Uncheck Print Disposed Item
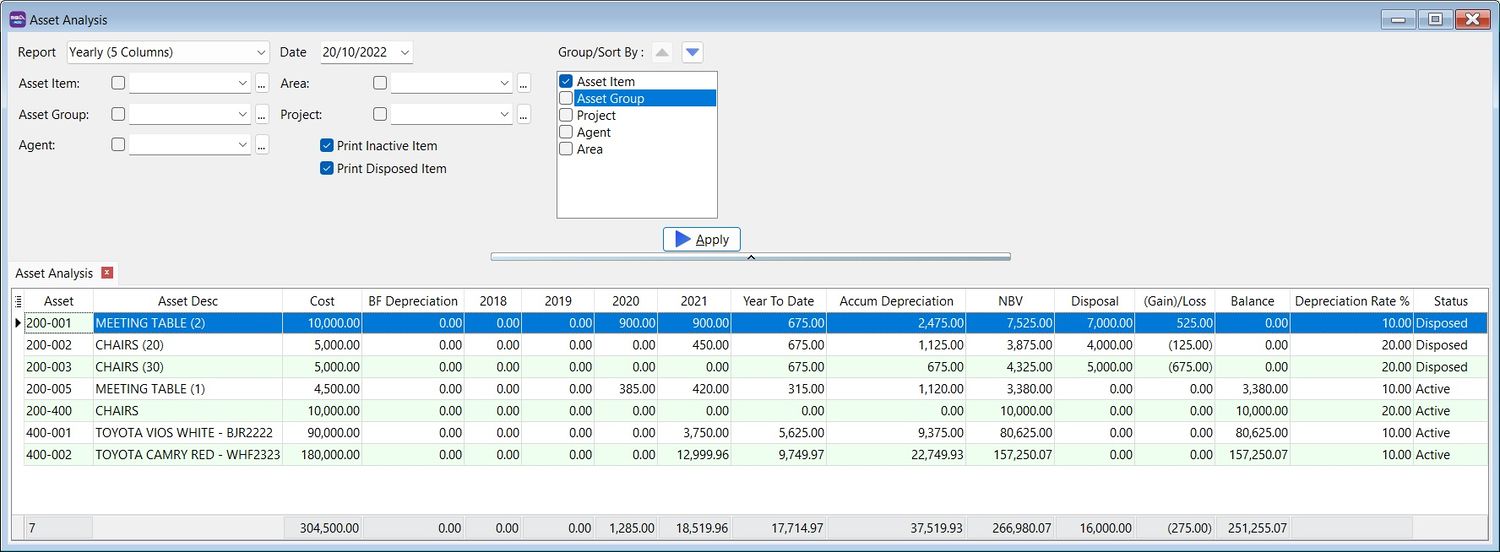 (x=326, y=169)
